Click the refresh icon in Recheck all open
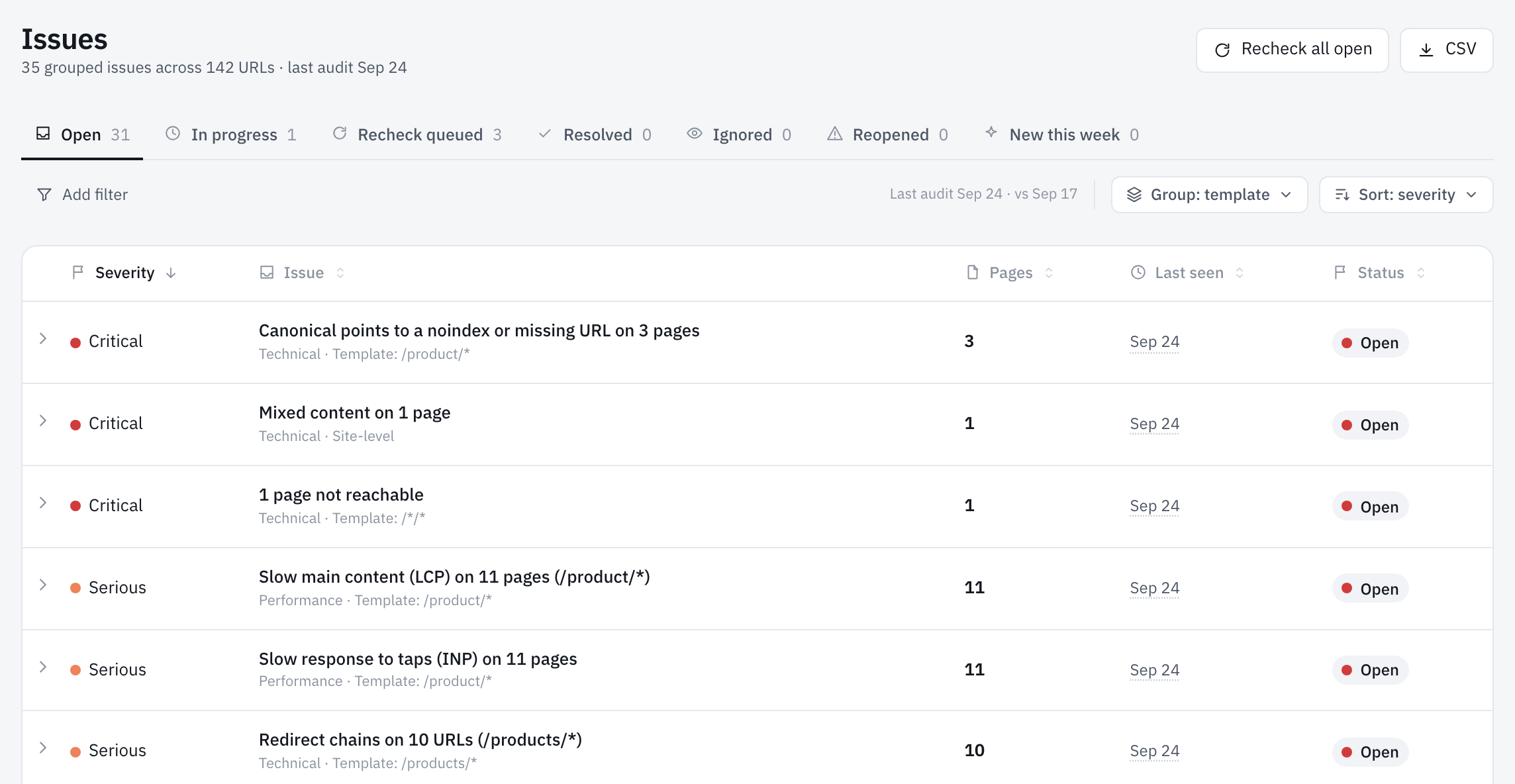 coord(1222,50)
